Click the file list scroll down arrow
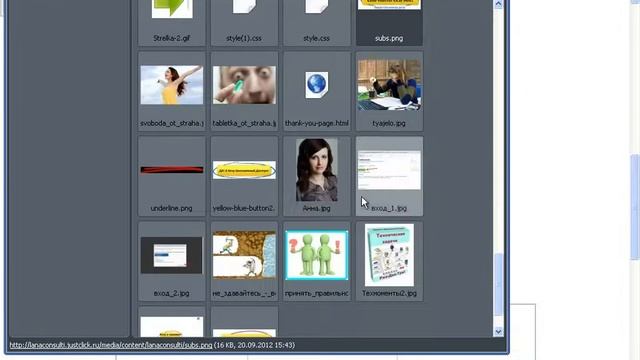Image resolution: width=640 pixels, height=360 pixels. [x=498, y=331]
